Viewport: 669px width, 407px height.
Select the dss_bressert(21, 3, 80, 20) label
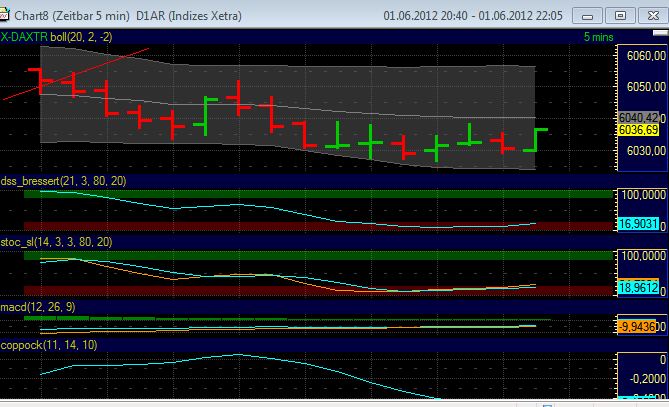63,181
